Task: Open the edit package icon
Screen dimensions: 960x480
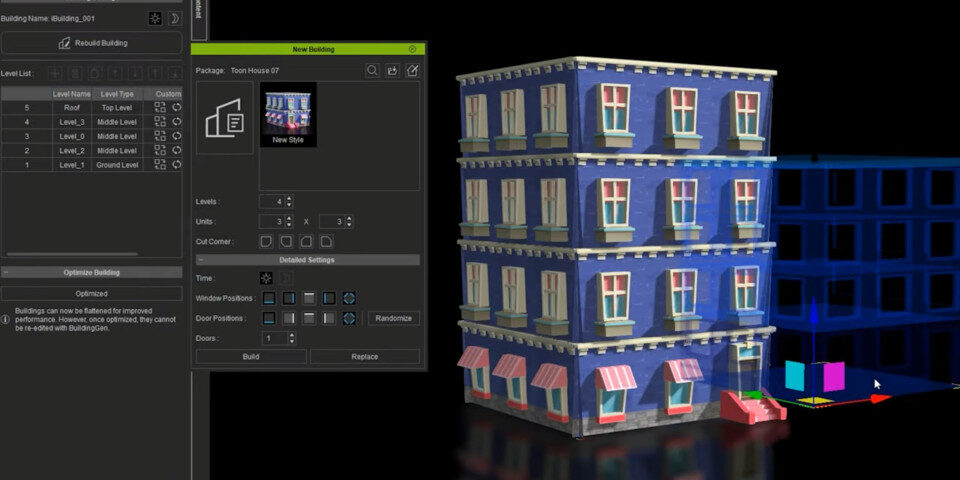Action: pyautogui.click(x=411, y=71)
